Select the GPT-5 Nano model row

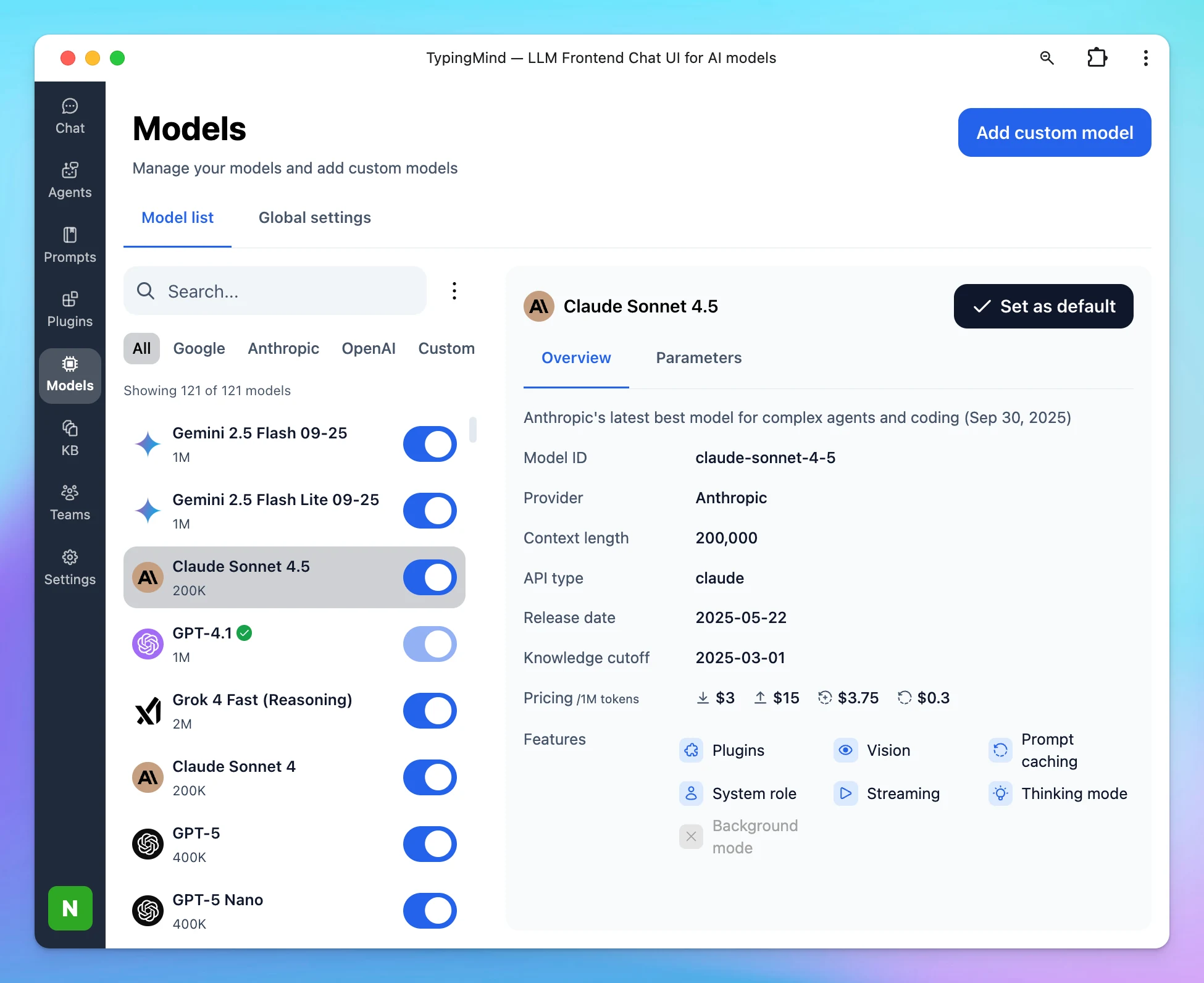pyautogui.click(x=294, y=911)
